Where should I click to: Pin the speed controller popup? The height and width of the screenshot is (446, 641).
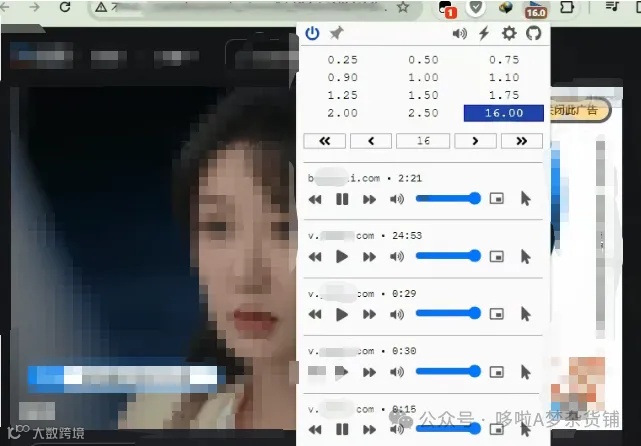(x=336, y=33)
